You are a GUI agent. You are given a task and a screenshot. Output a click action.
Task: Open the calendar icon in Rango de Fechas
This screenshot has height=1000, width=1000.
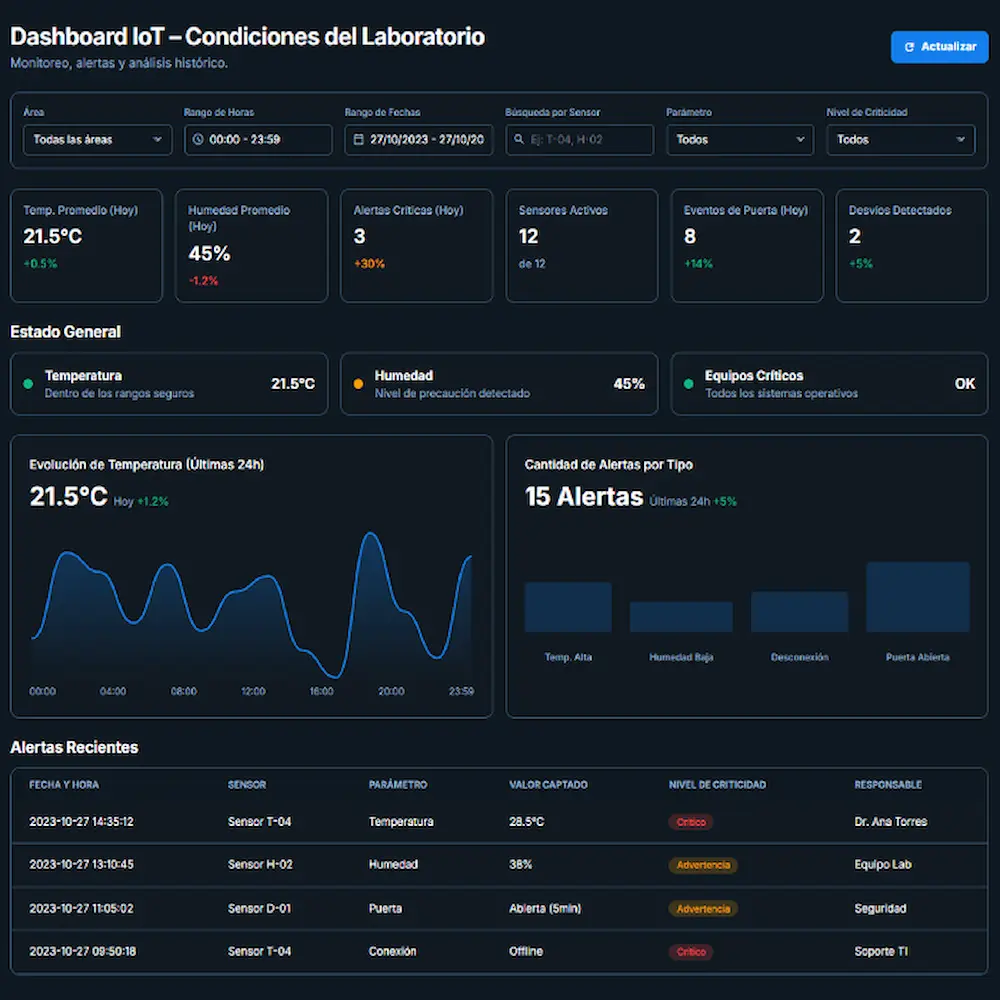point(357,140)
